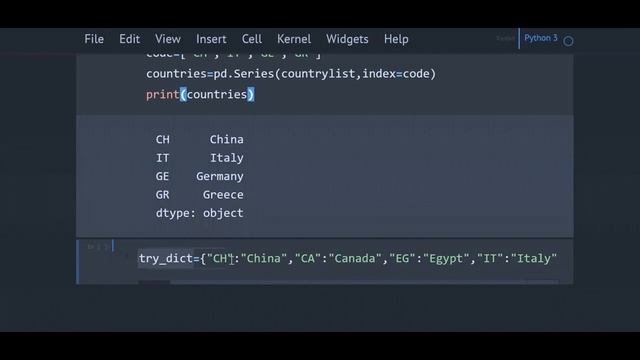Open the File menu

tap(94, 39)
